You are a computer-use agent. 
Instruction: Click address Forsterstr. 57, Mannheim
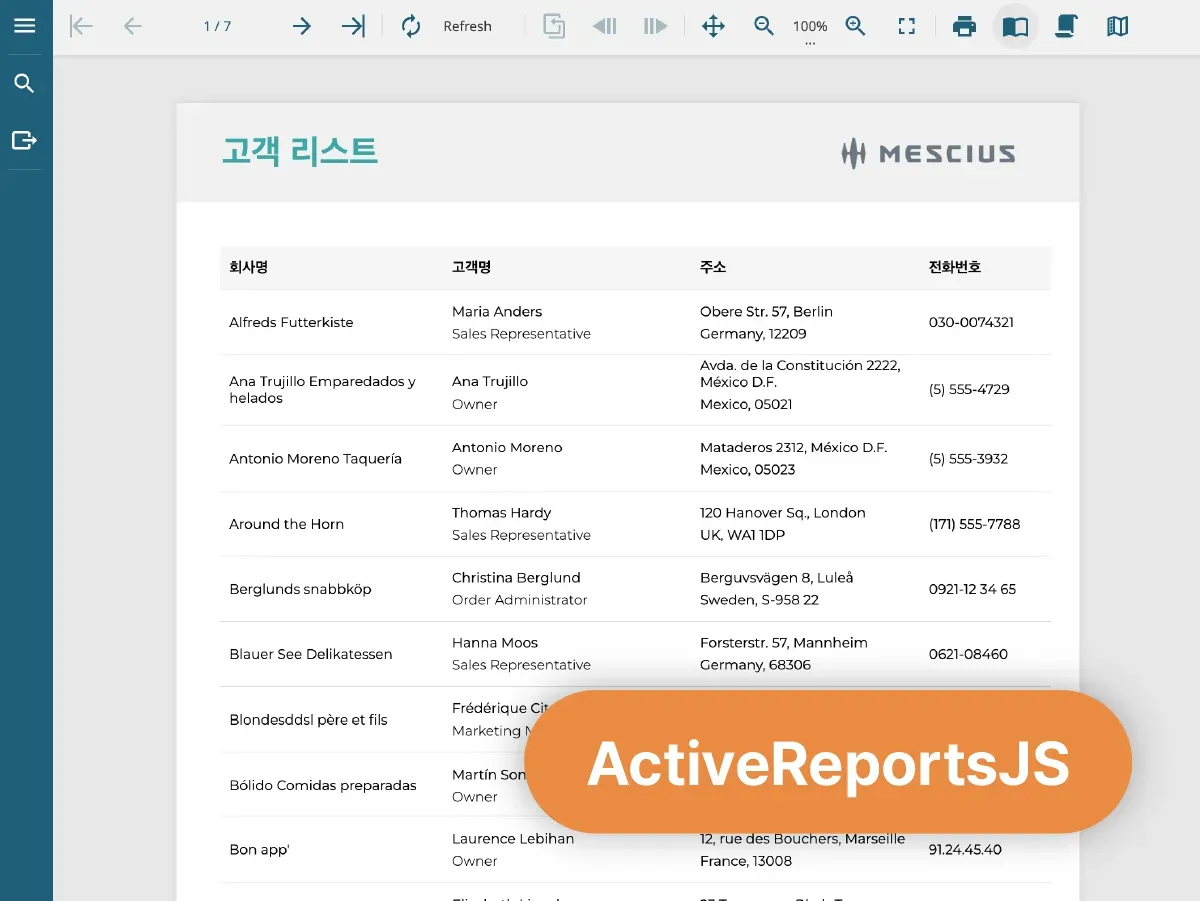pos(783,642)
